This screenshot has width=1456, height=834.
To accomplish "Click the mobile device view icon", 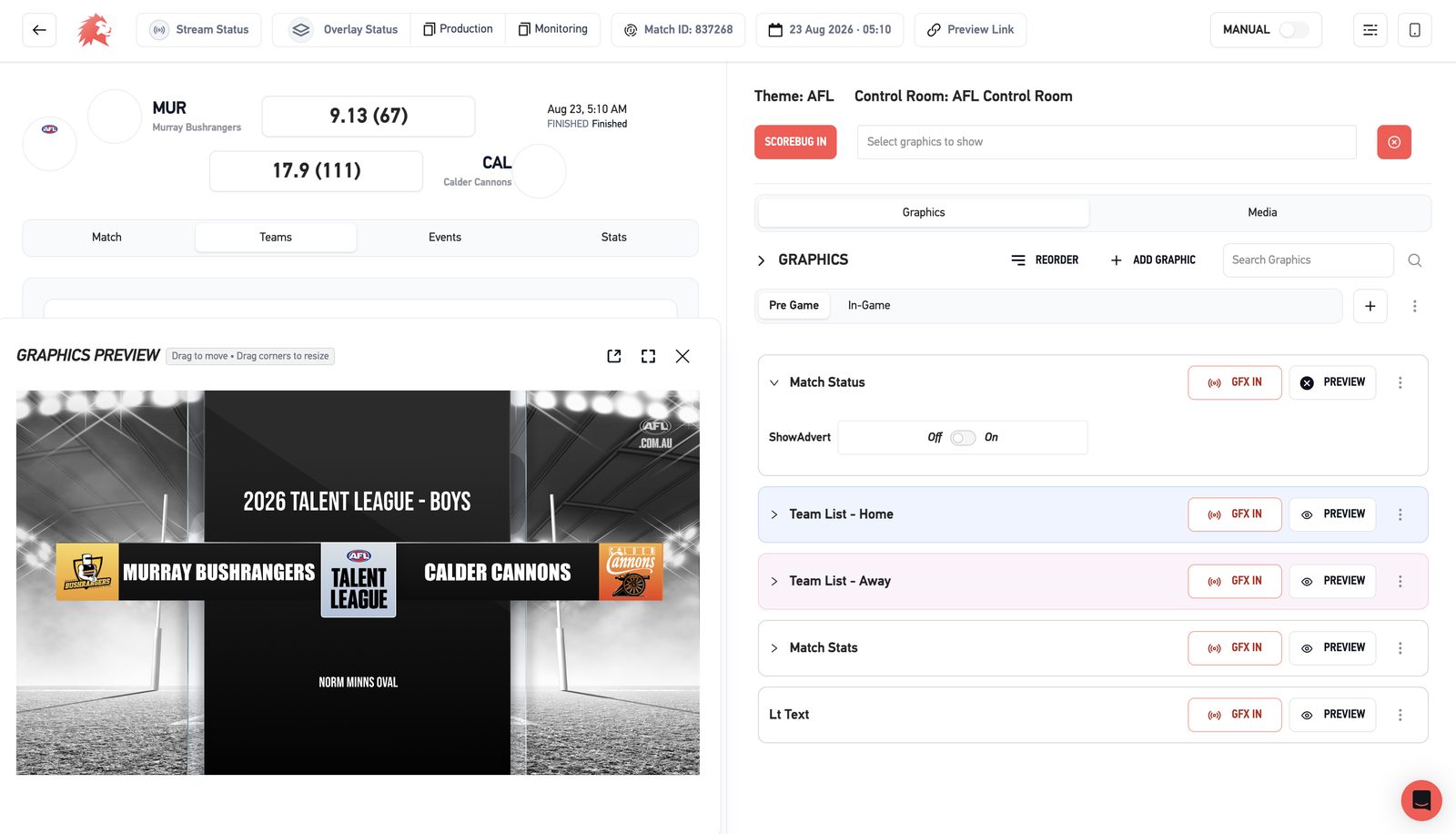I will click(x=1415, y=30).
